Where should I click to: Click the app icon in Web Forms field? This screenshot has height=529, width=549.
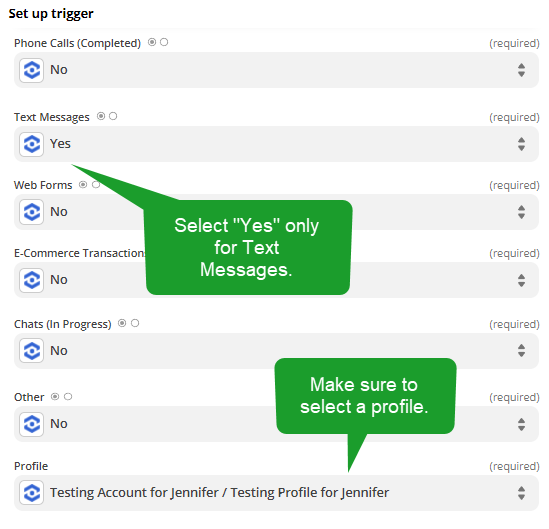pyautogui.click(x=32, y=212)
